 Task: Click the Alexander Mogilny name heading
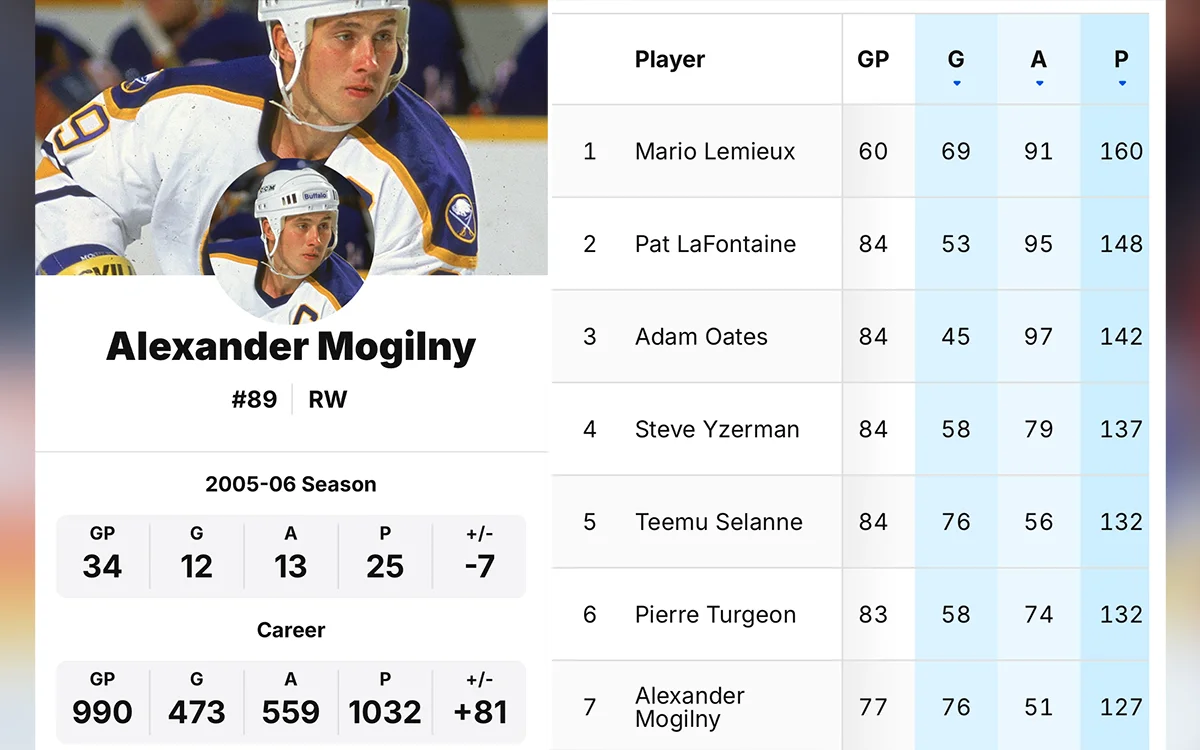click(291, 347)
